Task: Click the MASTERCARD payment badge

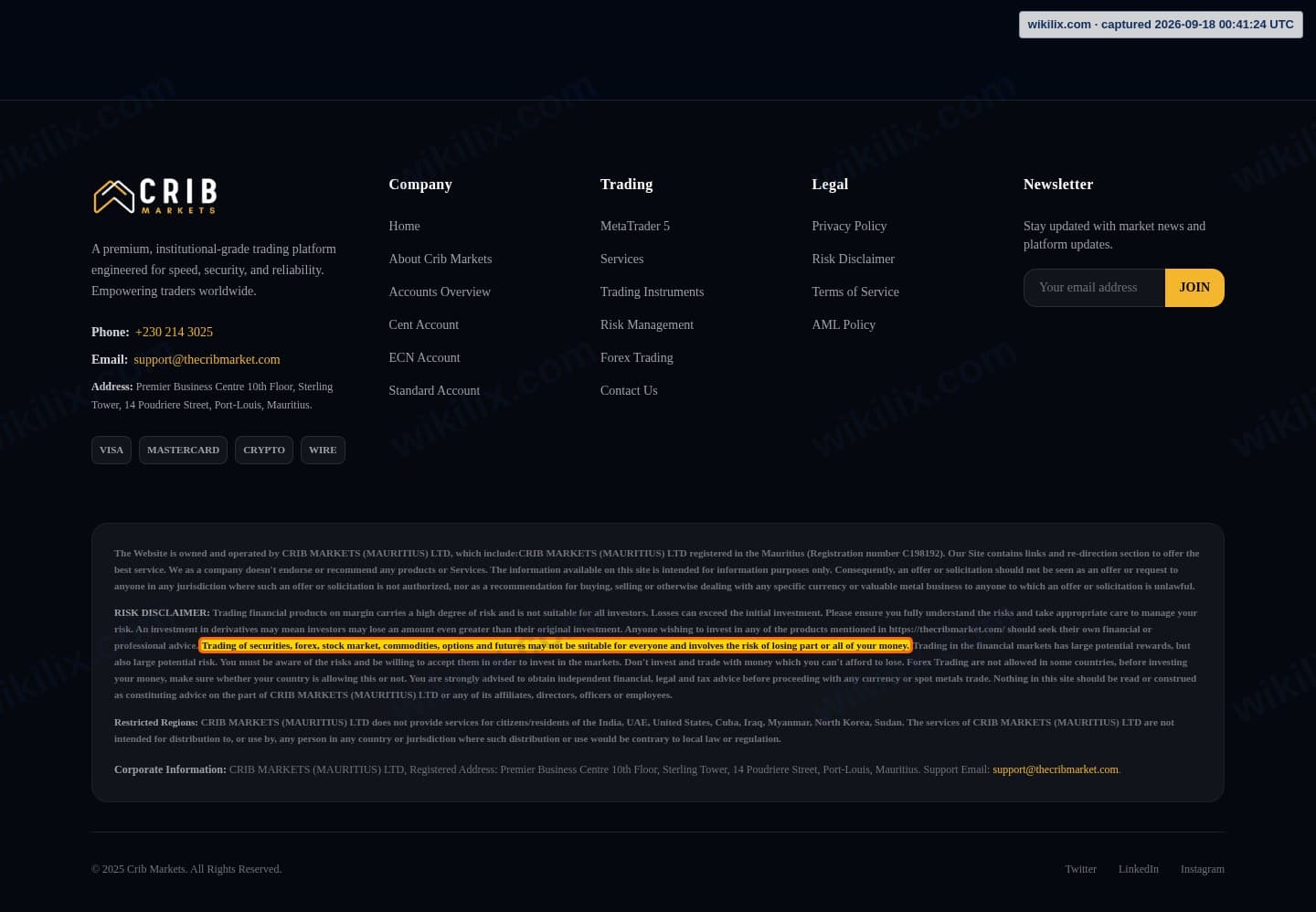Action: 183,450
